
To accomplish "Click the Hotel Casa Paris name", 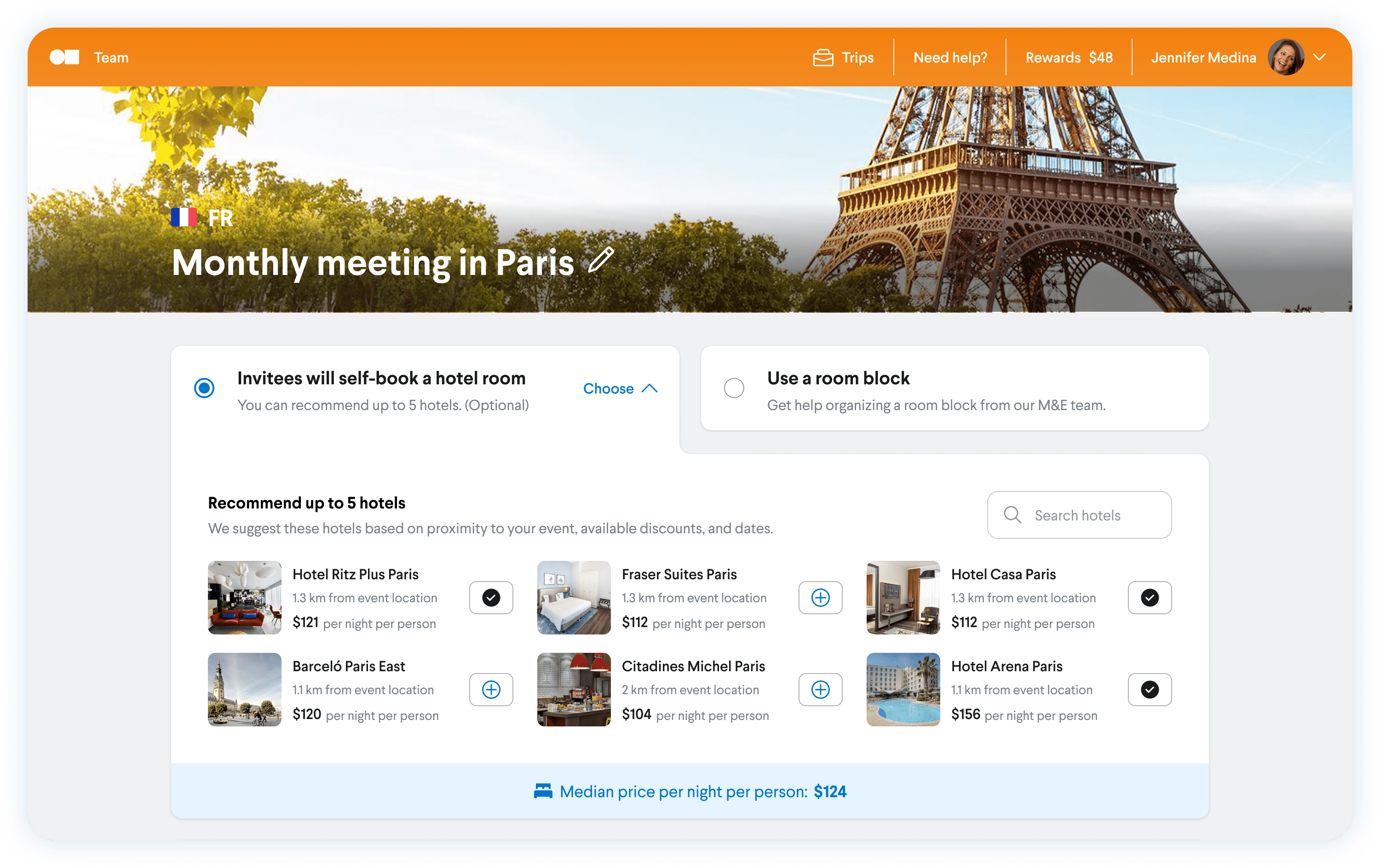I will click(x=1003, y=574).
